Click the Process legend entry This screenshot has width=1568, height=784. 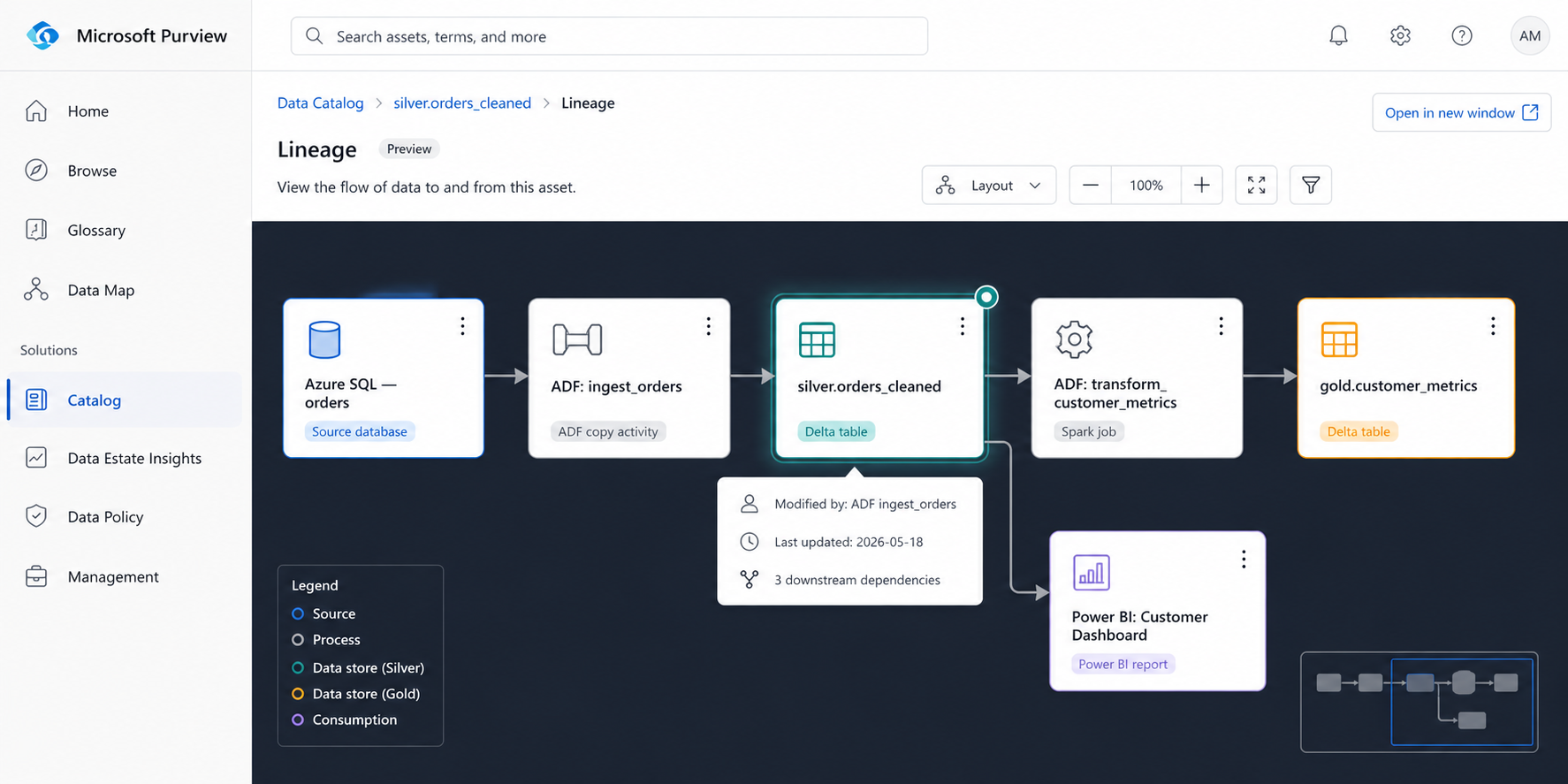point(326,639)
